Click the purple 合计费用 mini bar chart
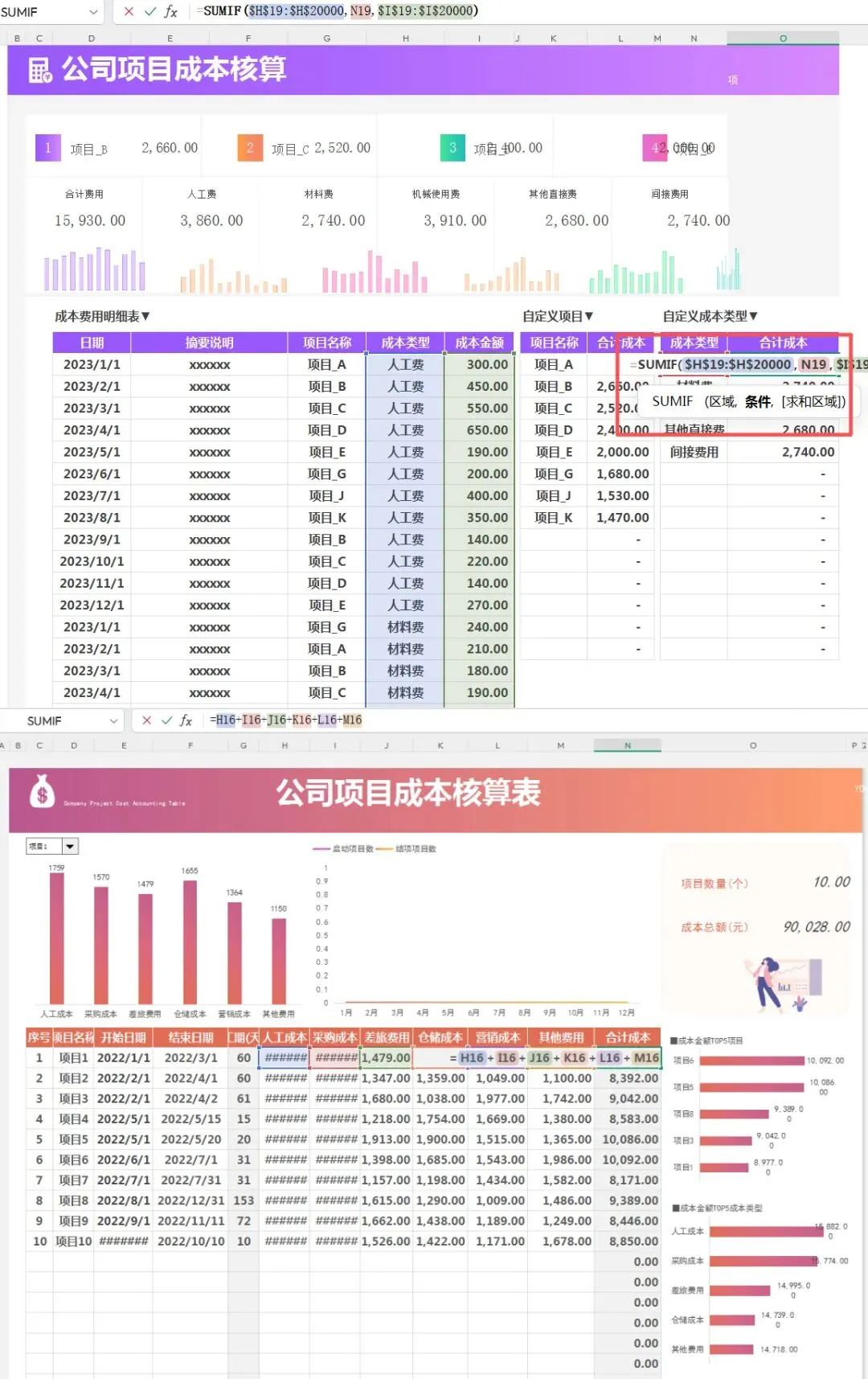 [95, 269]
